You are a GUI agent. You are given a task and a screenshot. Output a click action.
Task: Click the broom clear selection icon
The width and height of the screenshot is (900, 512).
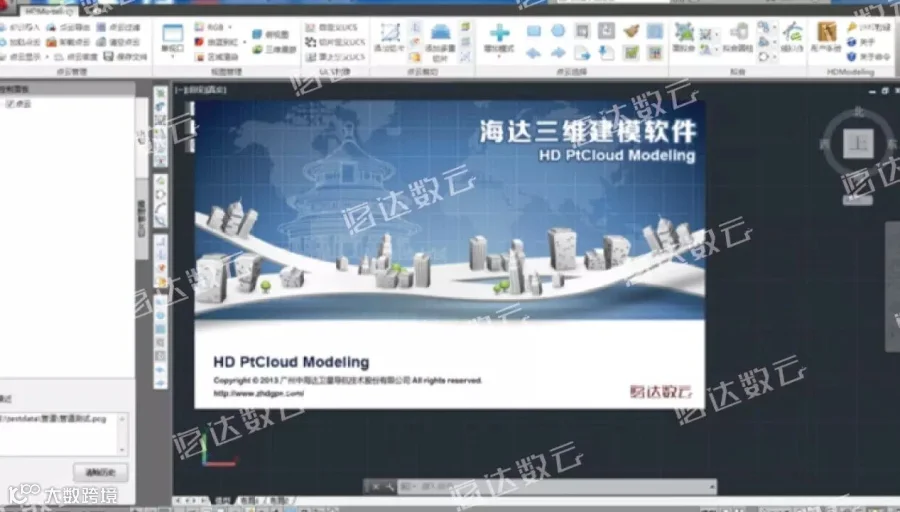pos(631,31)
